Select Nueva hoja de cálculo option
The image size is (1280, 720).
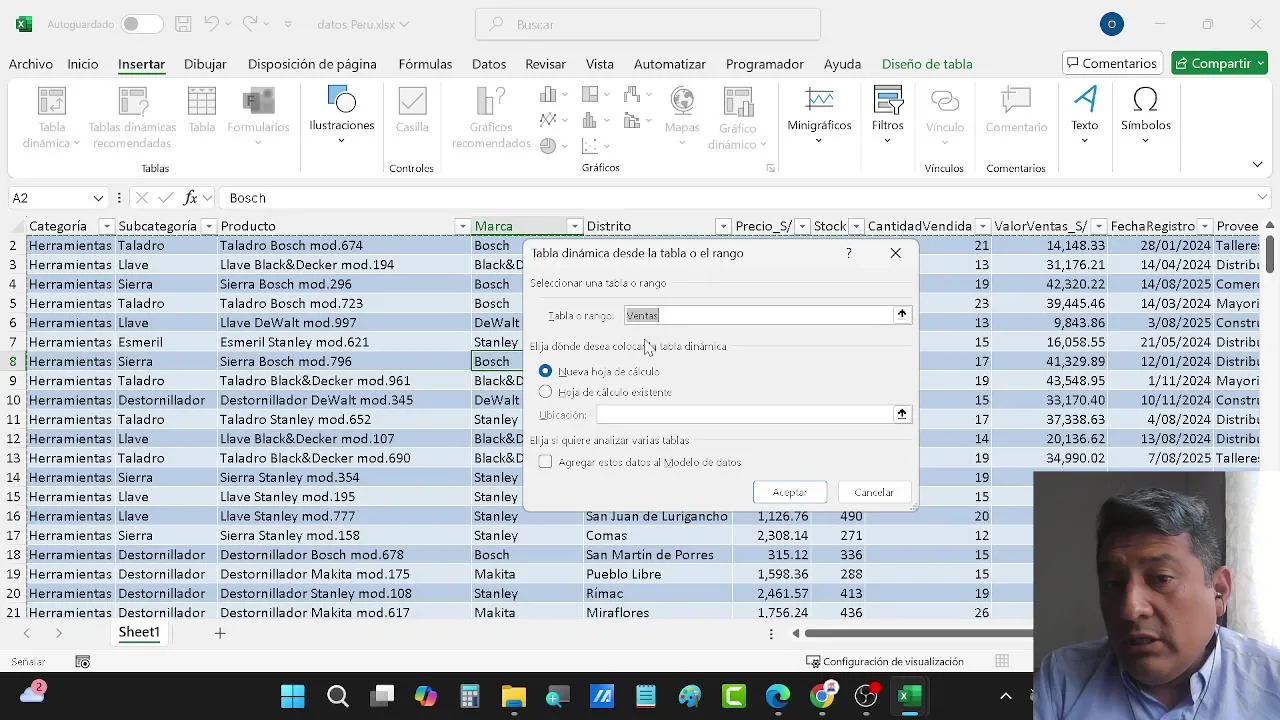[546, 371]
